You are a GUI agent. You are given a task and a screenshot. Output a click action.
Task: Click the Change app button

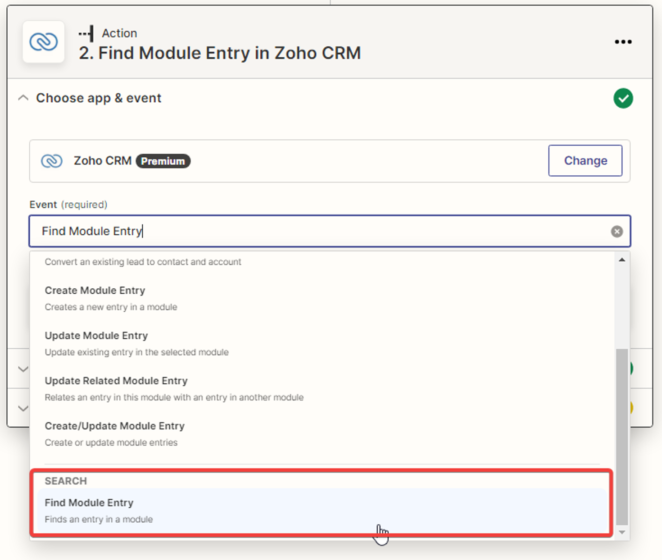point(585,160)
